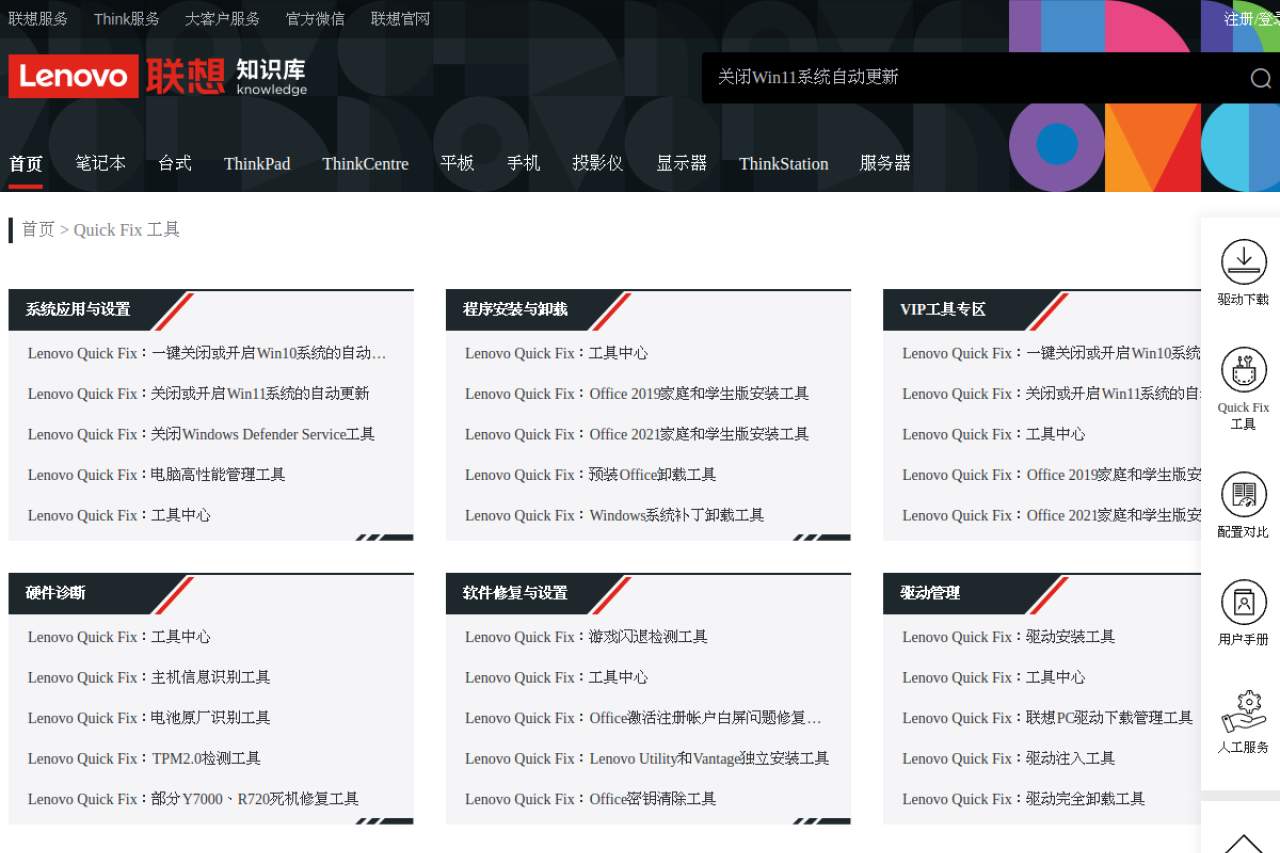The width and height of the screenshot is (1280, 853).
Task: Open 电池原厂识别工具 link
Action: (149, 718)
